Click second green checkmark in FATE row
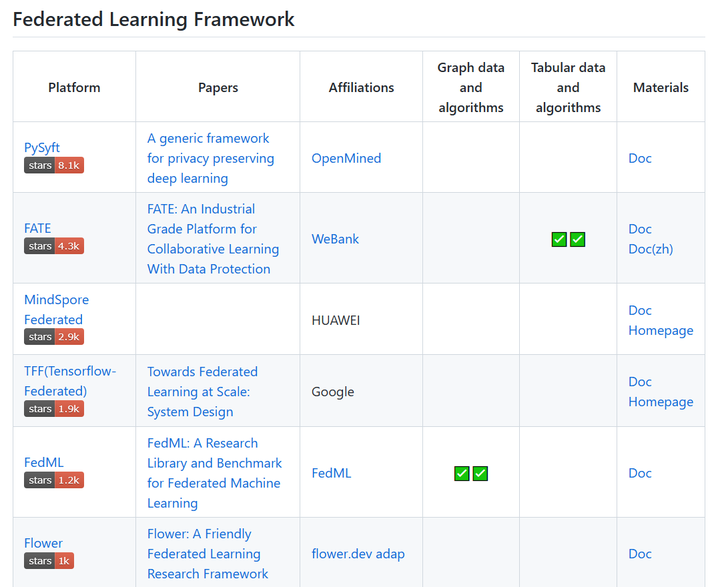Viewport: 720px width, 587px height. [x=578, y=239]
